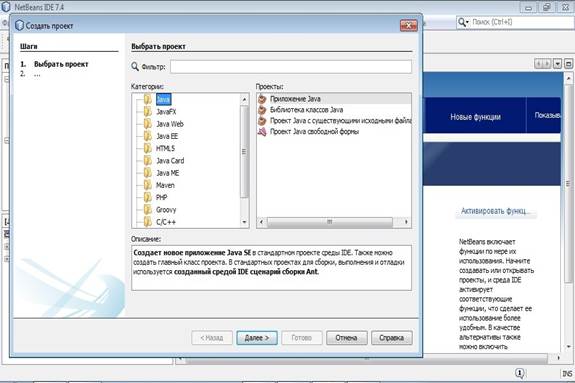Click the icon of 'Библиотека классов Java'

click(262, 110)
